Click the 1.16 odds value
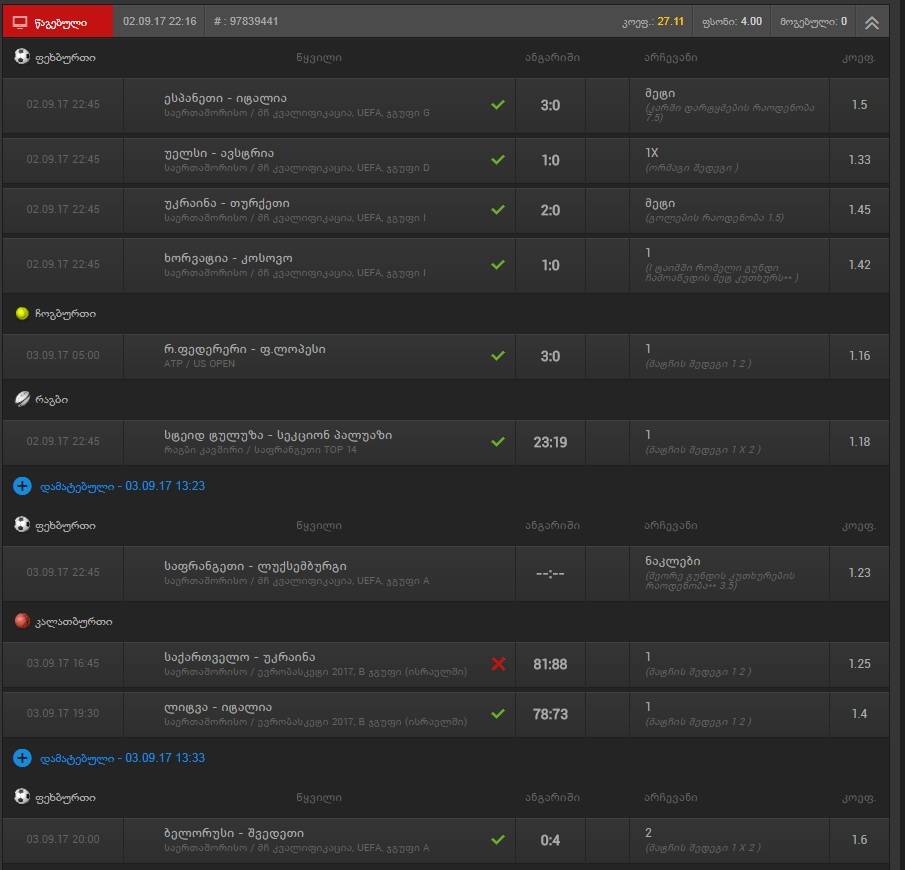The width and height of the screenshot is (905, 870). (x=859, y=356)
